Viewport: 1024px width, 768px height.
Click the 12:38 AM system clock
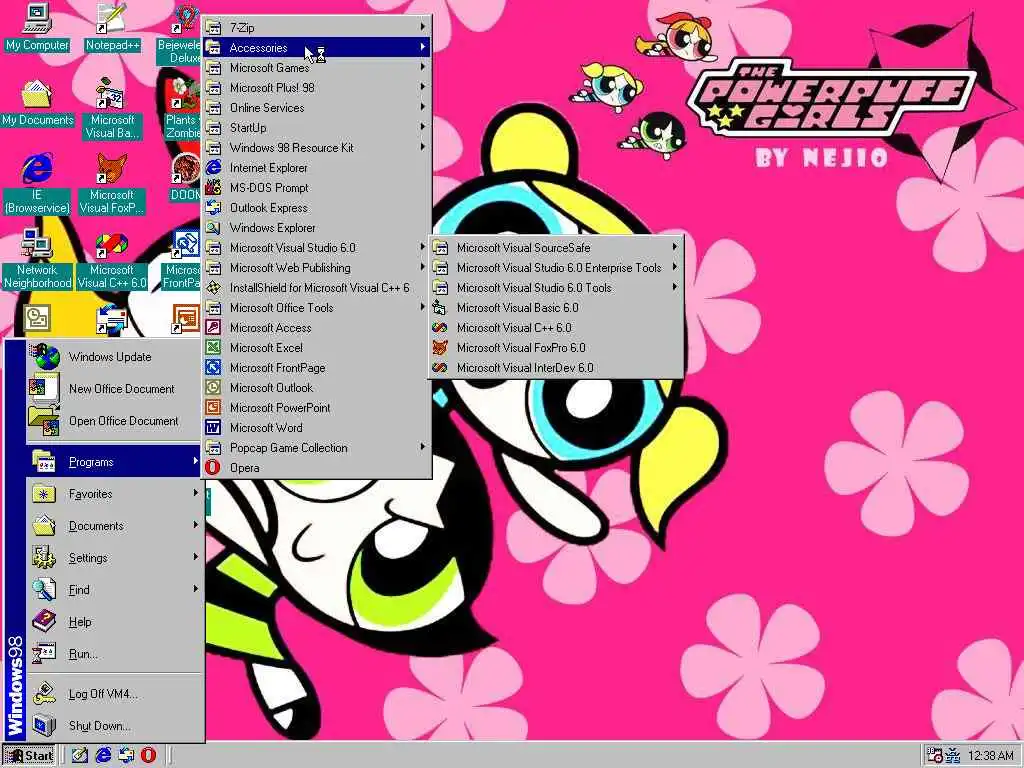pyautogui.click(x=991, y=756)
